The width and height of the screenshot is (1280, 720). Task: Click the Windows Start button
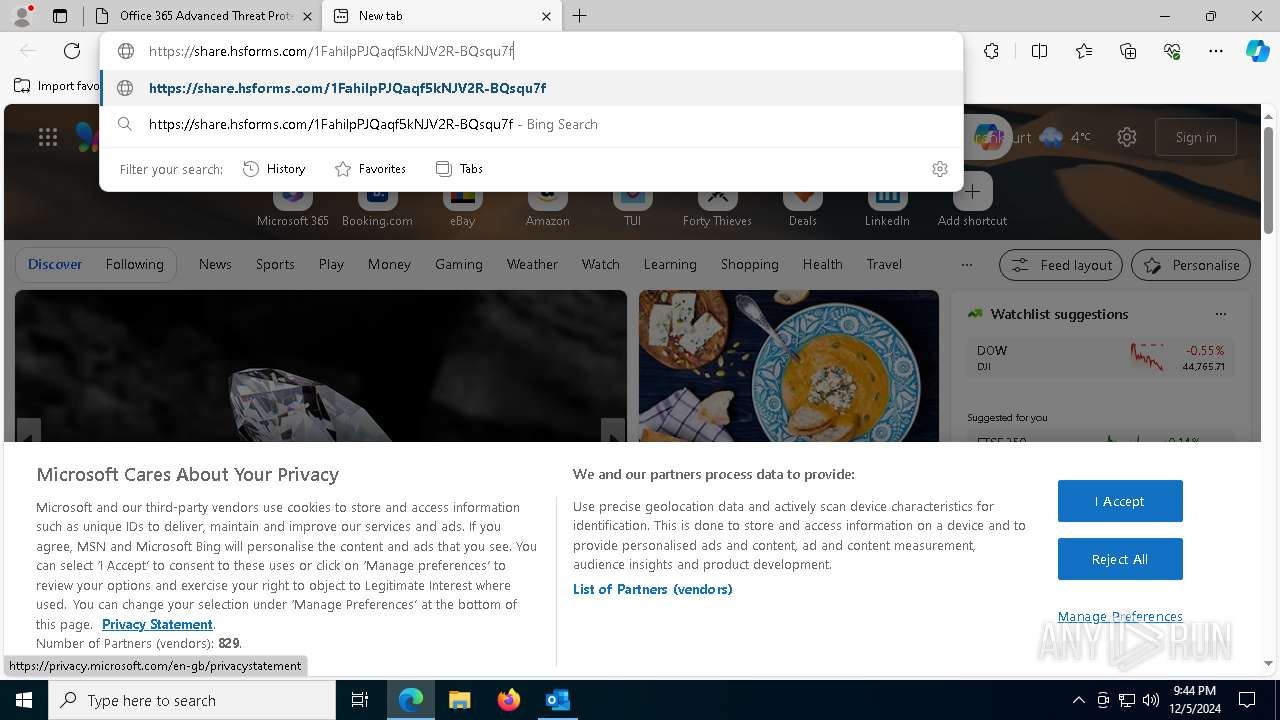[x=24, y=700]
